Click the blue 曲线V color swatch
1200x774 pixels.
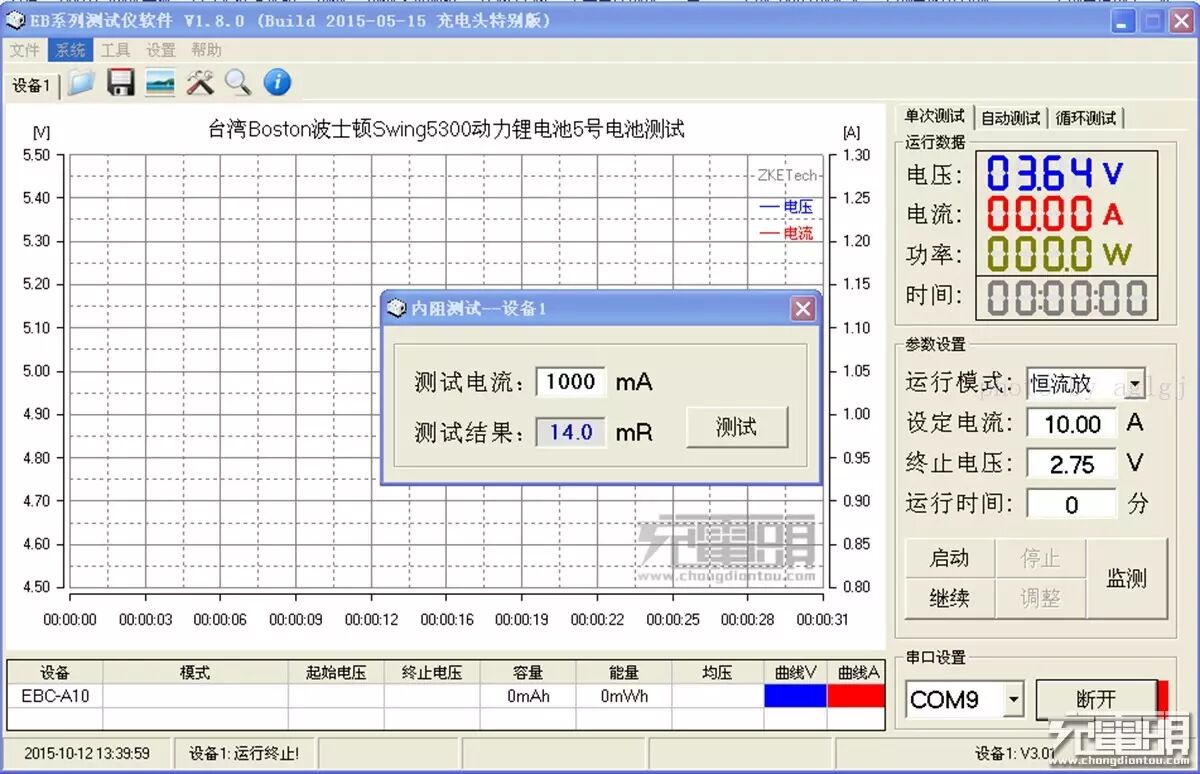(x=796, y=696)
